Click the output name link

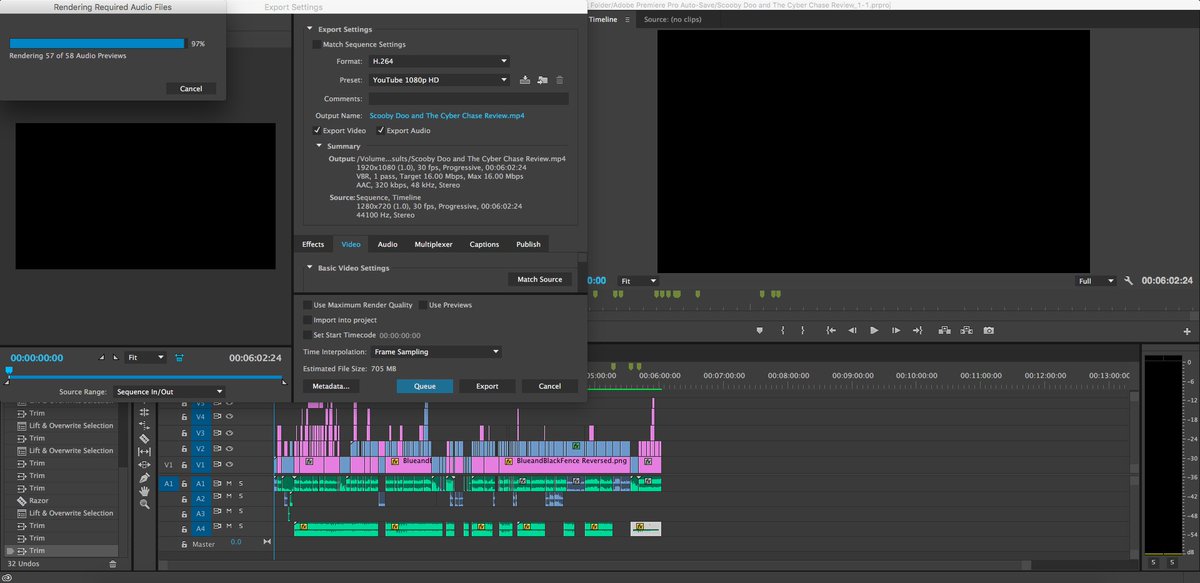(x=447, y=116)
